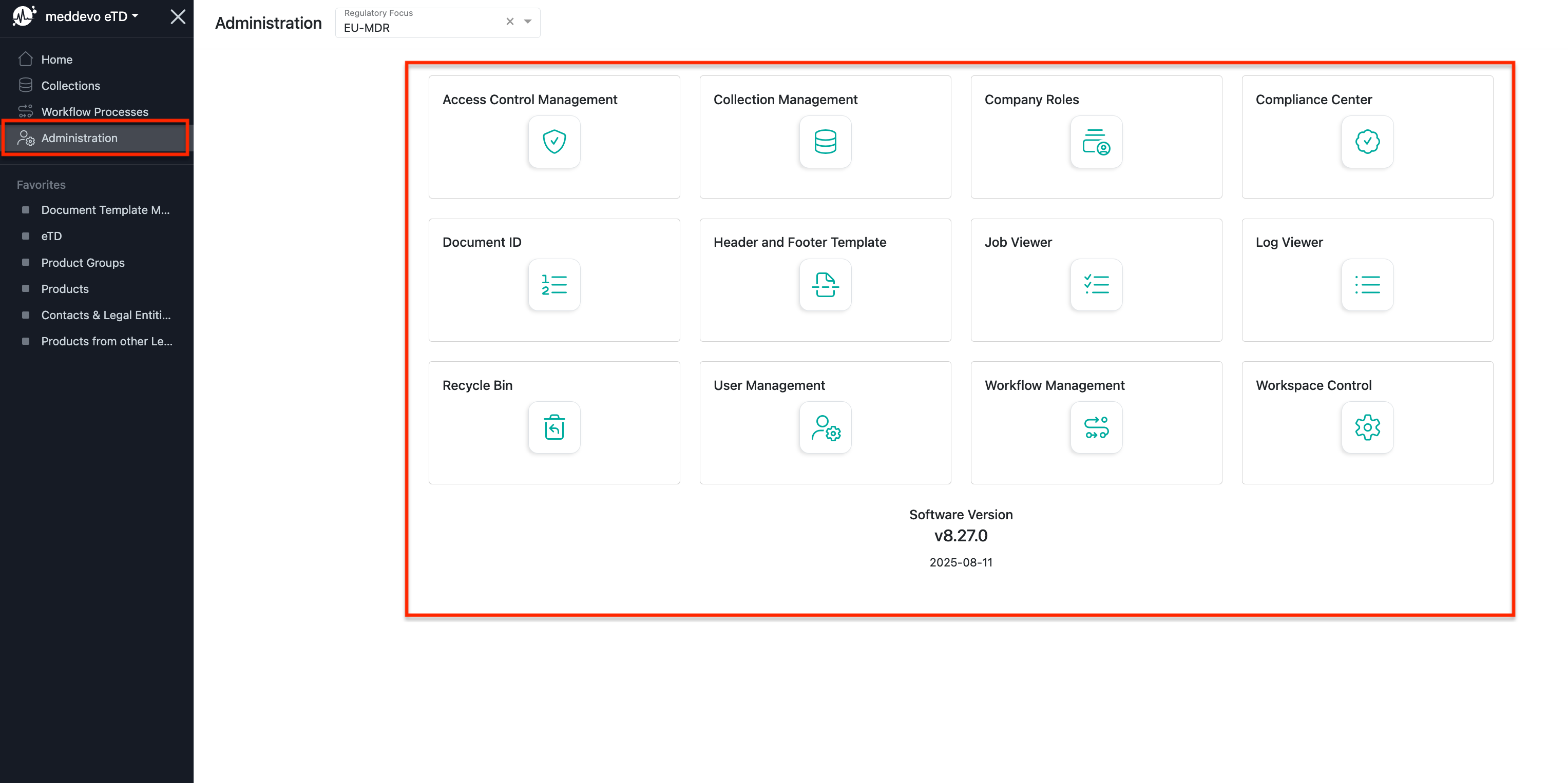Click the Company Roles card title
Viewport: 1568px width, 783px height.
(x=1032, y=99)
